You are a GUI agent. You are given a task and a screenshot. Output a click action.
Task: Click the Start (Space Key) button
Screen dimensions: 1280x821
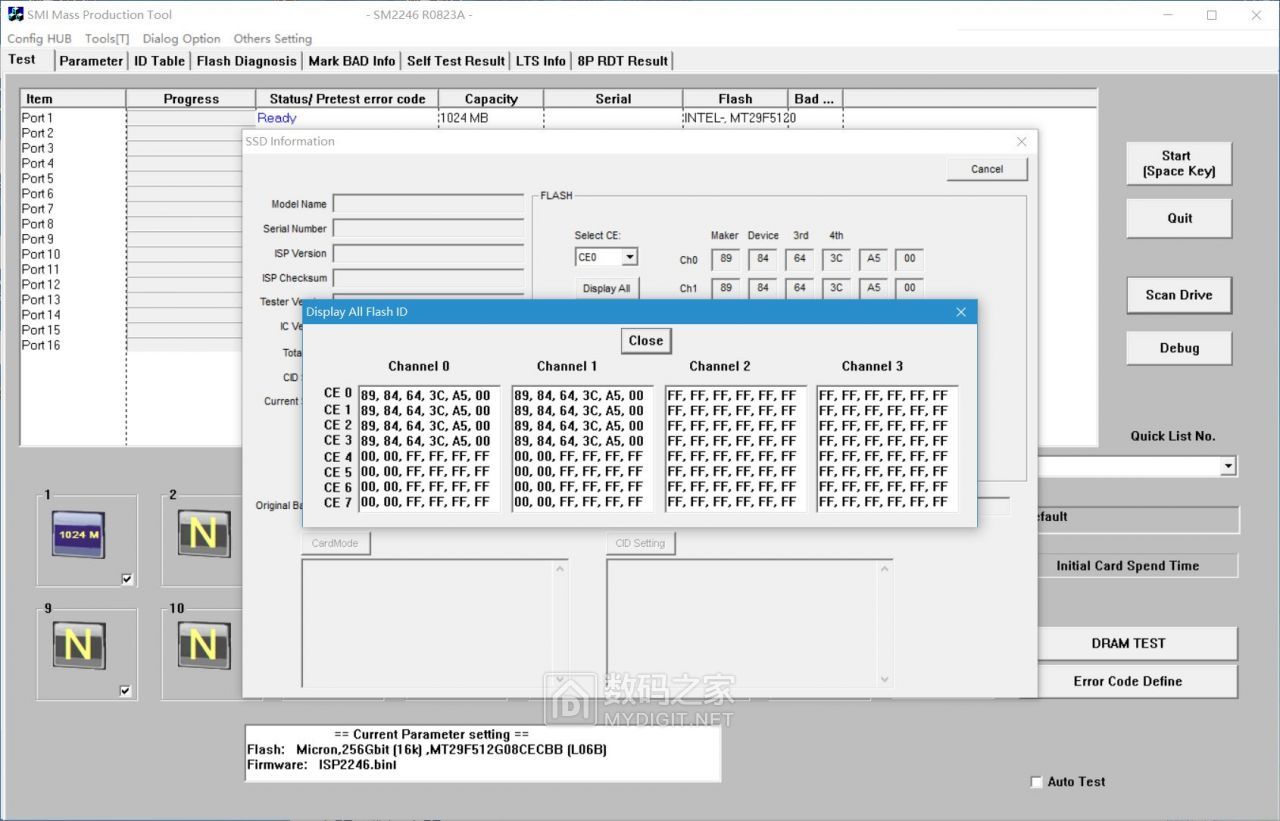(x=1179, y=163)
